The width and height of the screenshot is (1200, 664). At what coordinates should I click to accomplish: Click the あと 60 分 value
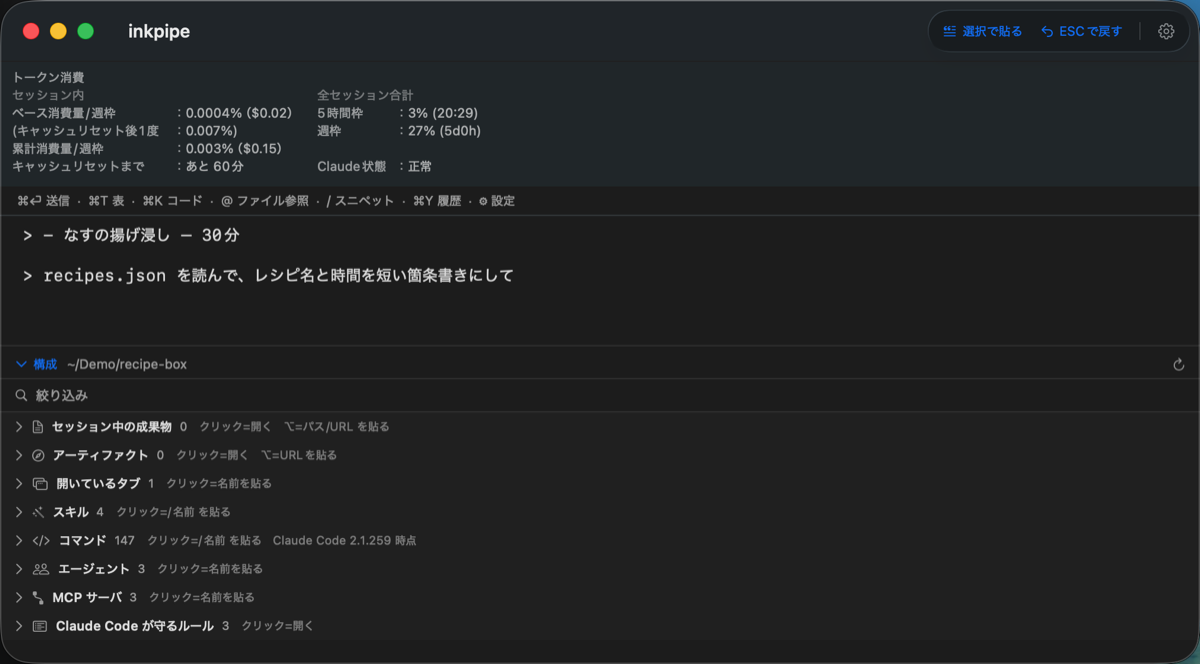[215, 166]
